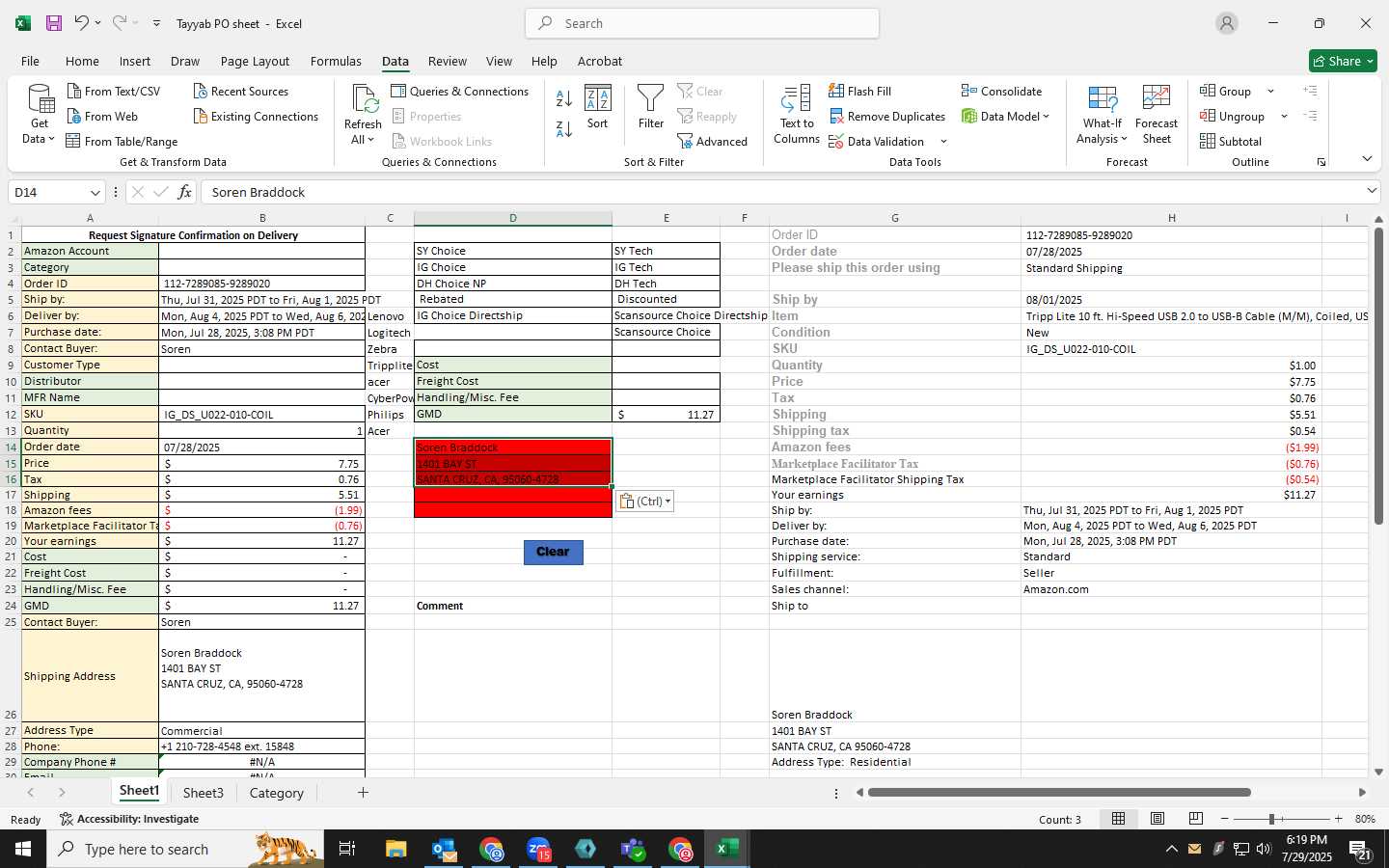
Task: Select cell containing 112-7289085-9289020 in column B
Action: pyautogui.click(x=261, y=284)
